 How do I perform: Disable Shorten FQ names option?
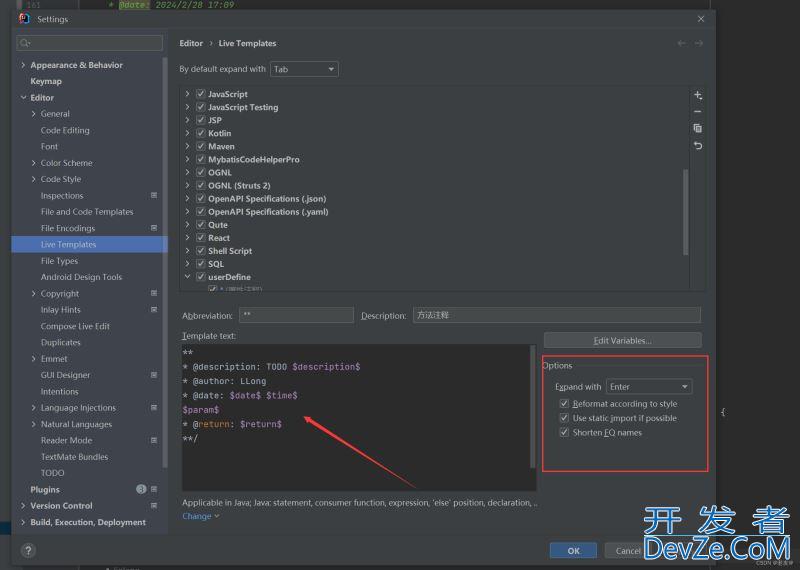coord(564,432)
